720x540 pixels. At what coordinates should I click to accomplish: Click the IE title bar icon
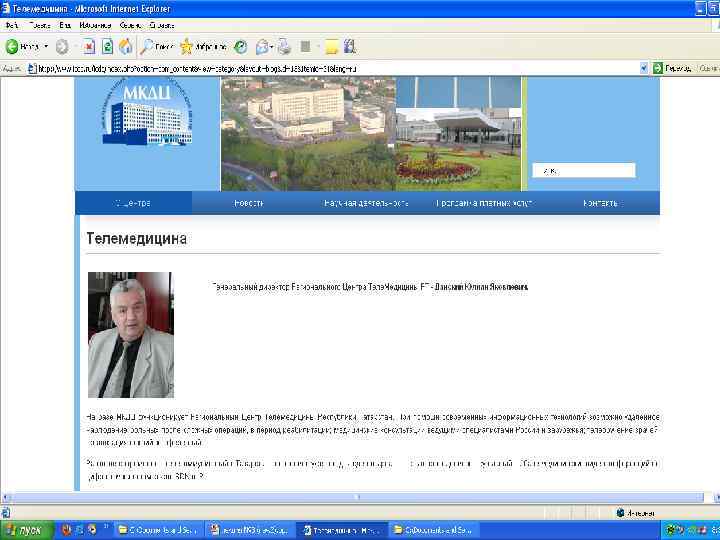point(6,9)
